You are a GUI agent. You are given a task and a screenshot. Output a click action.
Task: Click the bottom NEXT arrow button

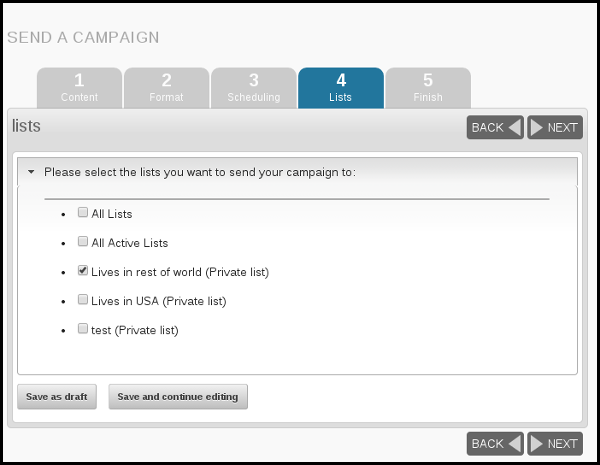(x=555, y=444)
